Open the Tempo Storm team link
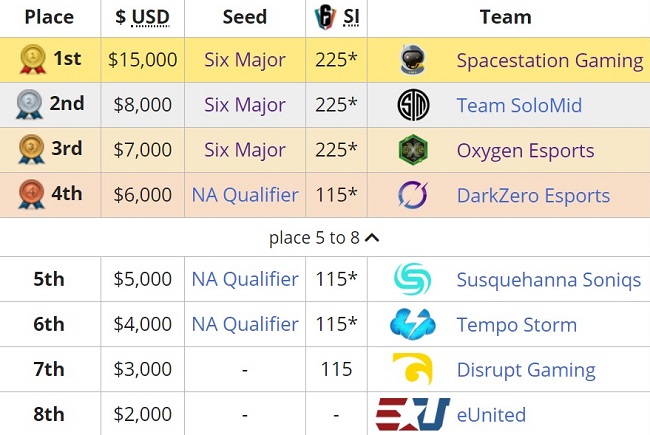The image size is (650, 435). tap(517, 325)
